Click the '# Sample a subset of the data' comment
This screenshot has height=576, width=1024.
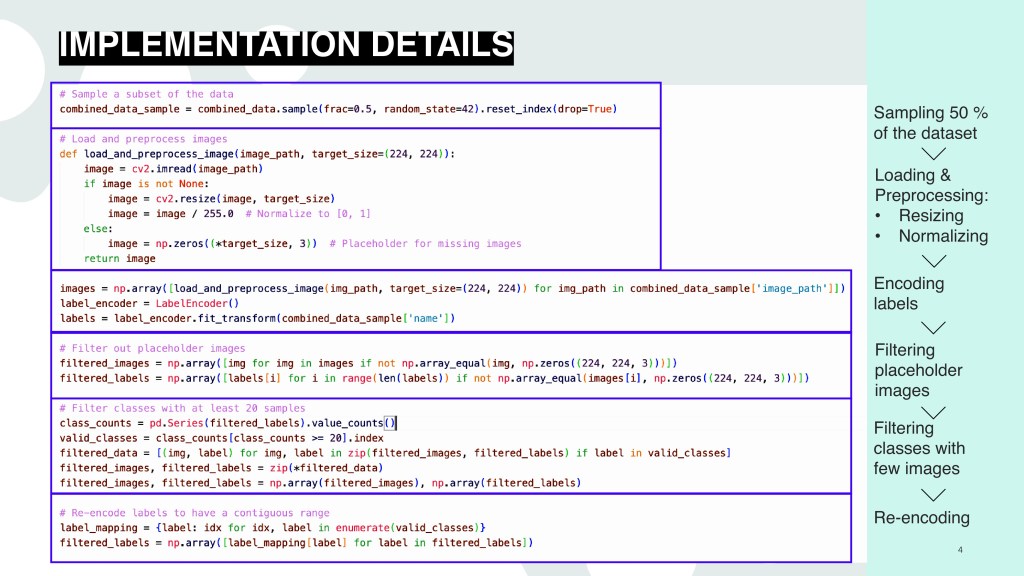[145, 94]
